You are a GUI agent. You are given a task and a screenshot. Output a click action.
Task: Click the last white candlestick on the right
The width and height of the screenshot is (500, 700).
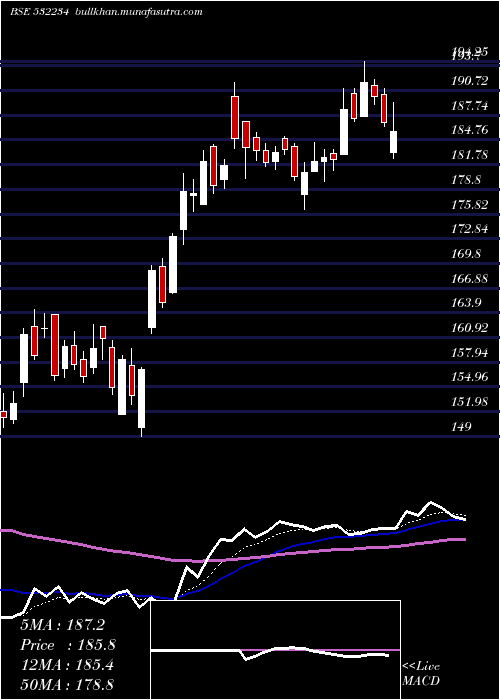393,142
